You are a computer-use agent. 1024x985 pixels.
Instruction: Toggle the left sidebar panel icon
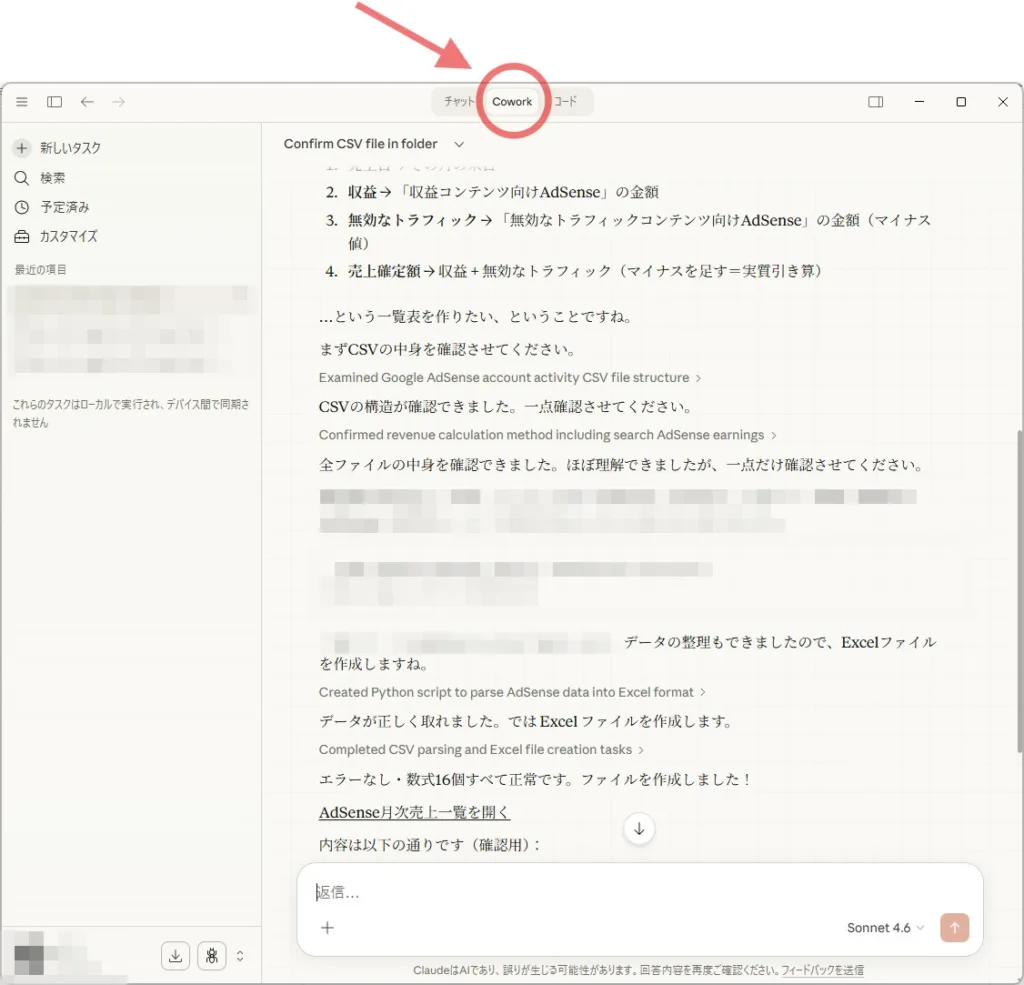coord(55,102)
